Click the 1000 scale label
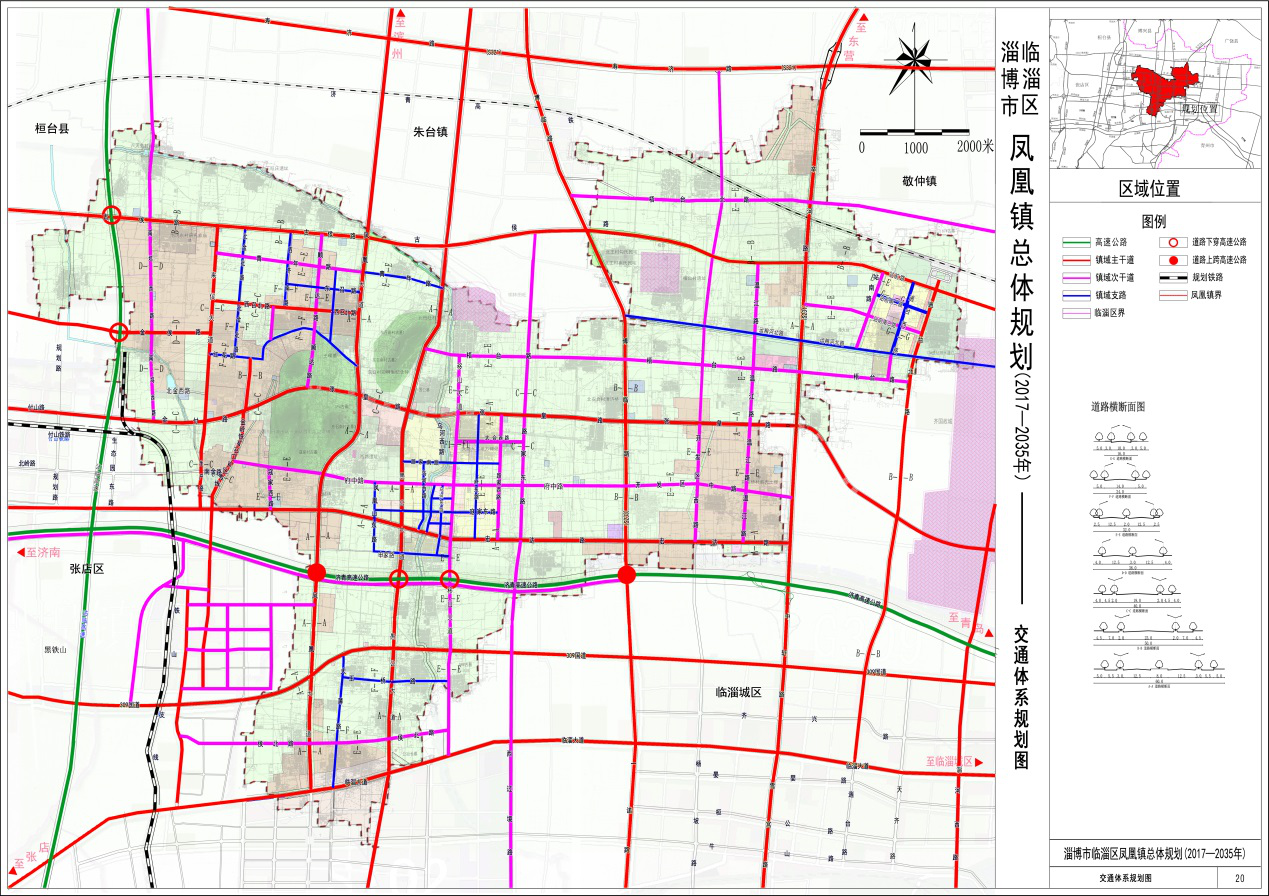This screenshot has height=896, width=1269. tap(915, 146)
